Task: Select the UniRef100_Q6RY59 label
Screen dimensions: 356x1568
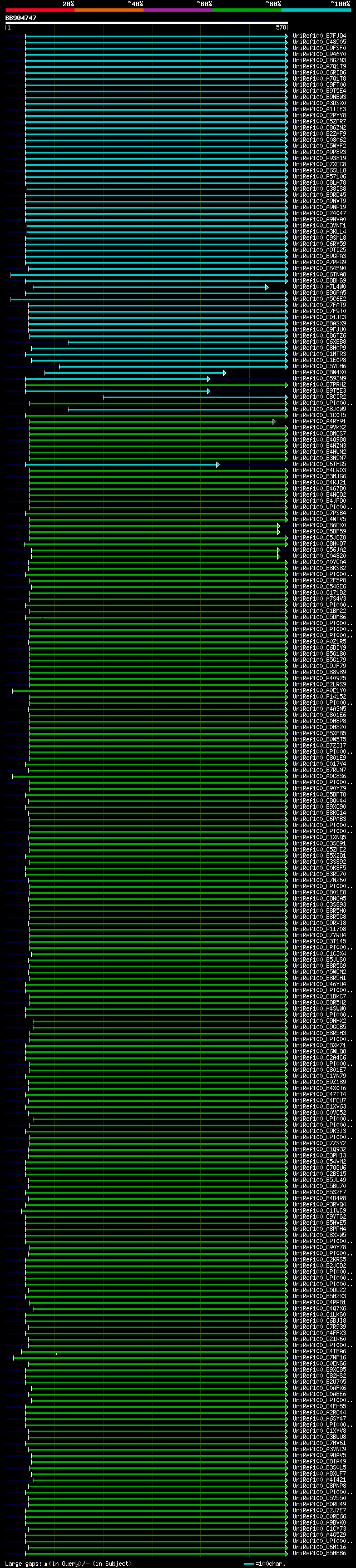Action: (x=319, y=244)
